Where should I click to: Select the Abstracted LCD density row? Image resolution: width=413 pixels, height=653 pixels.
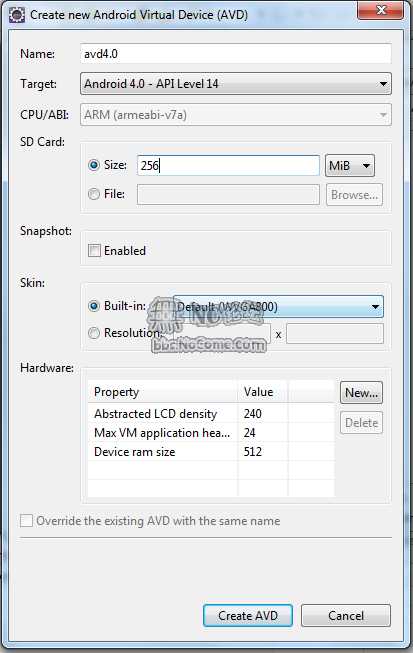tap(211, 414)
